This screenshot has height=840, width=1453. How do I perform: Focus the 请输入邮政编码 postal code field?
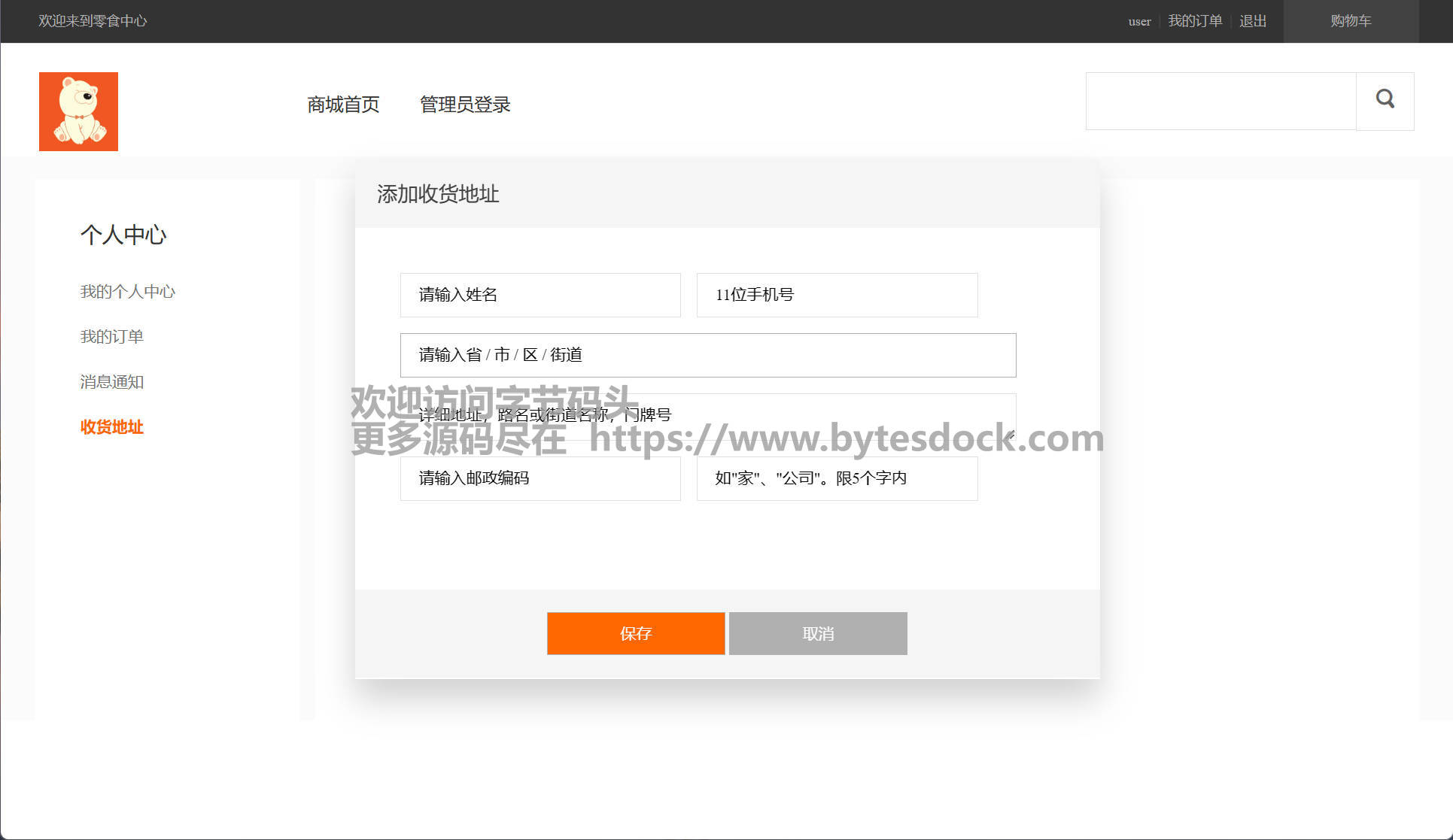point(540,478)
